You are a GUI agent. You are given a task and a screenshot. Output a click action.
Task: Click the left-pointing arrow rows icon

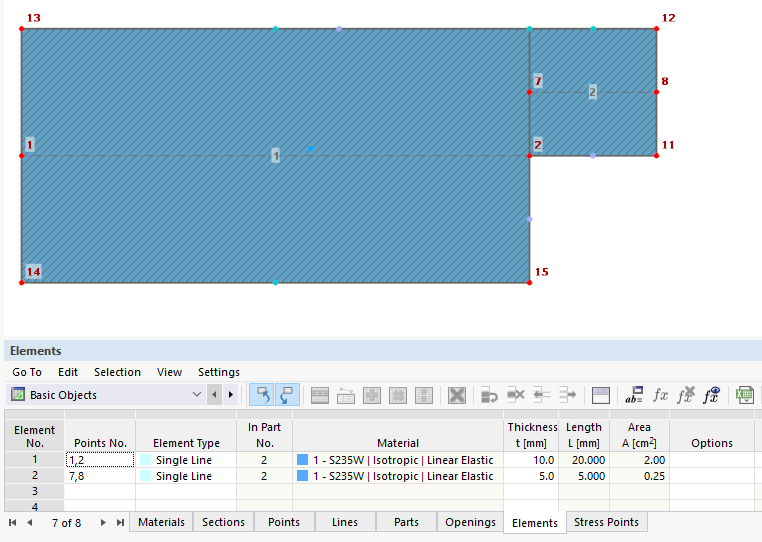[541, 395]
